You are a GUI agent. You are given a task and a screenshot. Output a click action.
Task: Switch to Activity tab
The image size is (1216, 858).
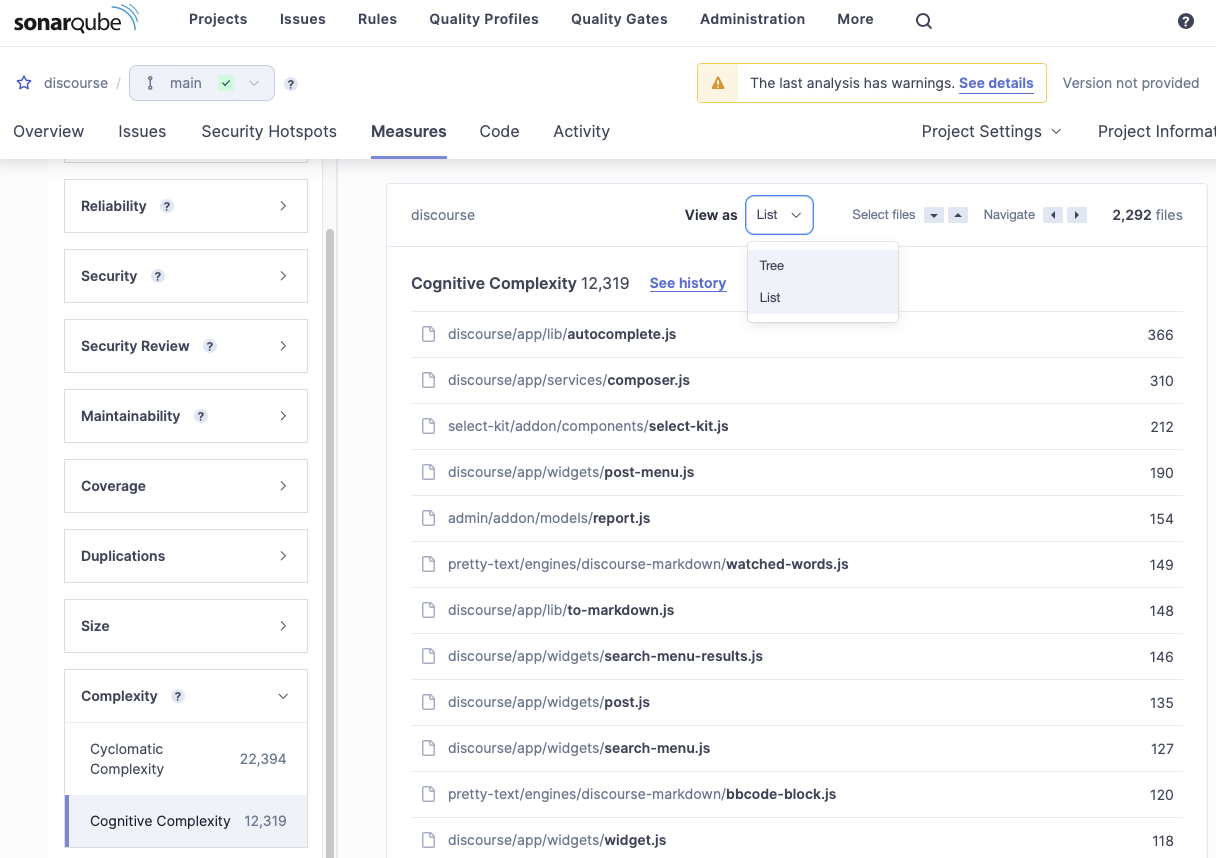[x=581, y=131]
